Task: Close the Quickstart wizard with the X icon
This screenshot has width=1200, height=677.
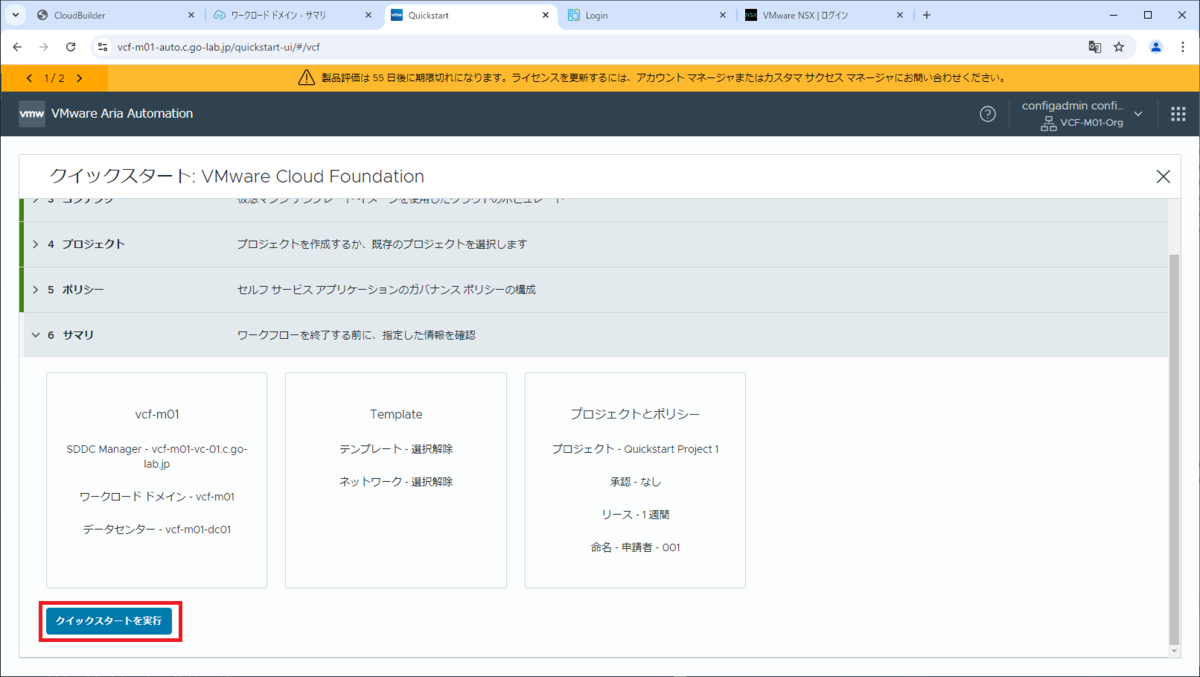Action: point(1163,176)
